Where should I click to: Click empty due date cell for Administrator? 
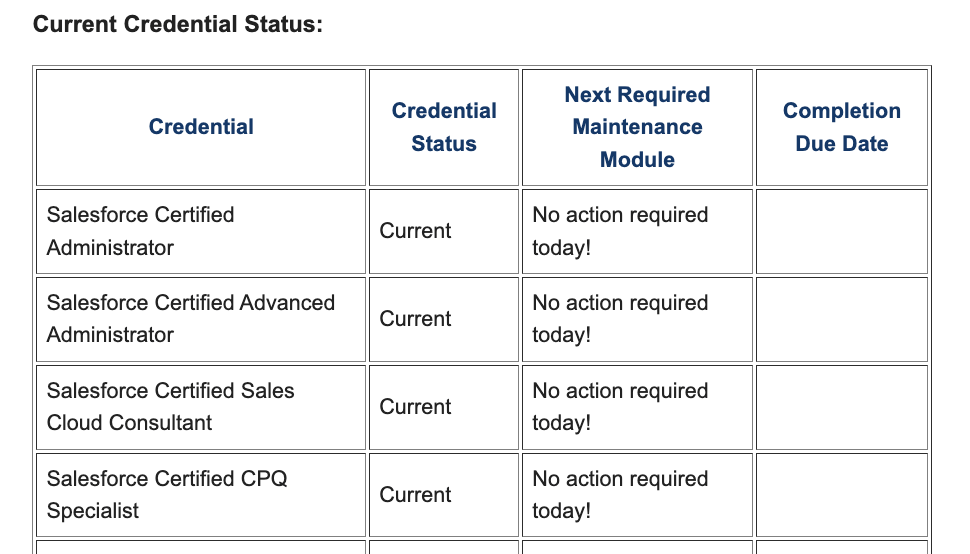tap(841, 231)
